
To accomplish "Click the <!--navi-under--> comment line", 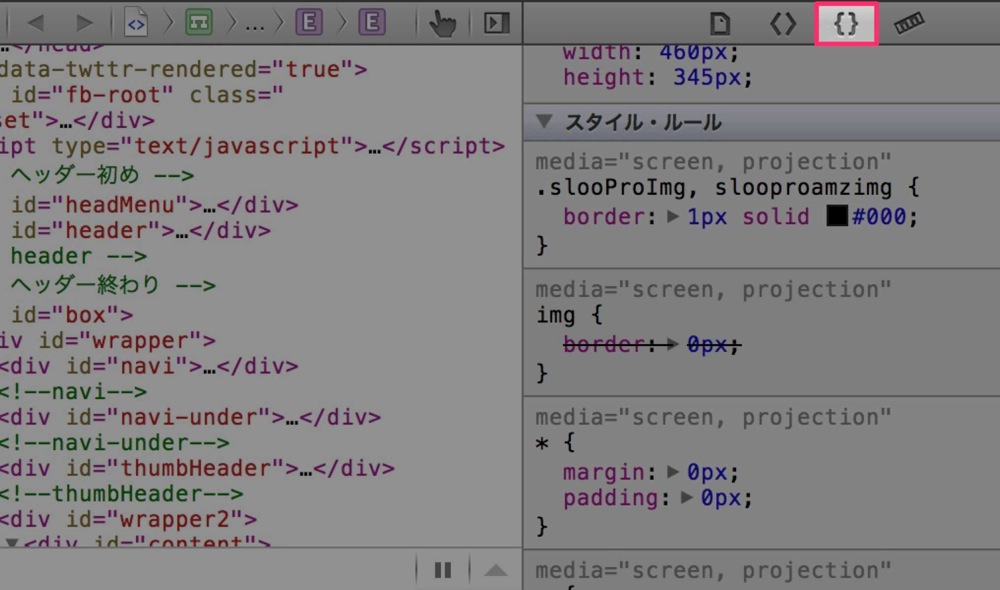I will click(115, 443).
